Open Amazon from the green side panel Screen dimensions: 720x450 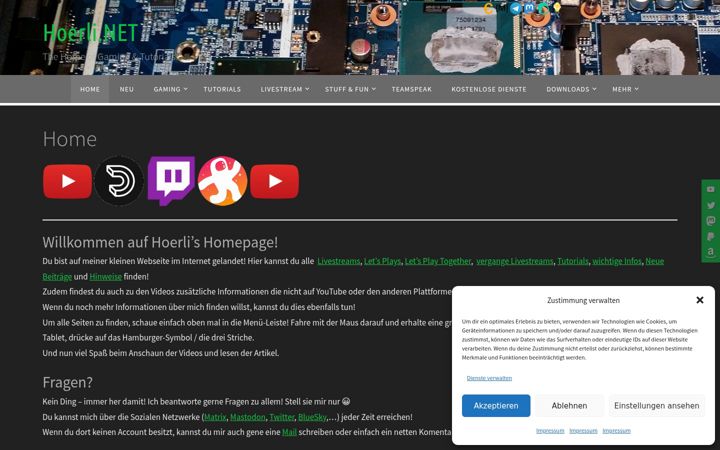pos(711,252)
